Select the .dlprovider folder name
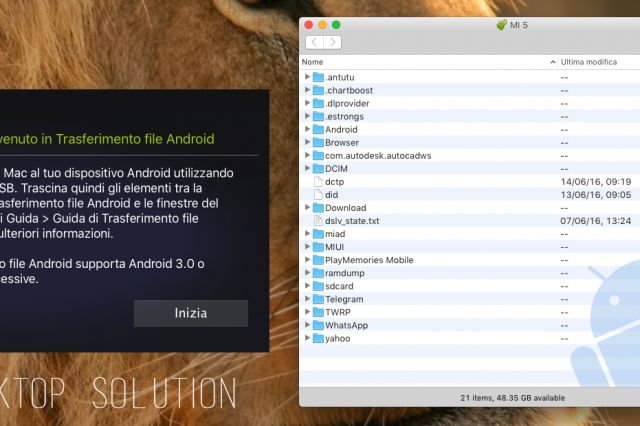 click(x=347, y=103)
